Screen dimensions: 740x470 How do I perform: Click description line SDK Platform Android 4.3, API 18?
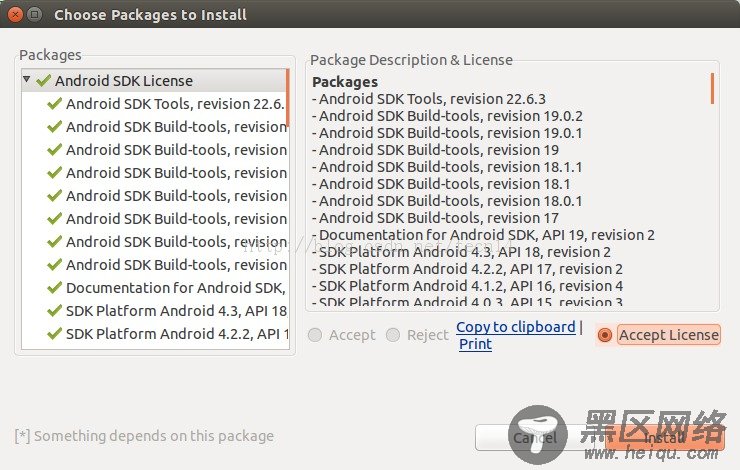pos(461,252)
